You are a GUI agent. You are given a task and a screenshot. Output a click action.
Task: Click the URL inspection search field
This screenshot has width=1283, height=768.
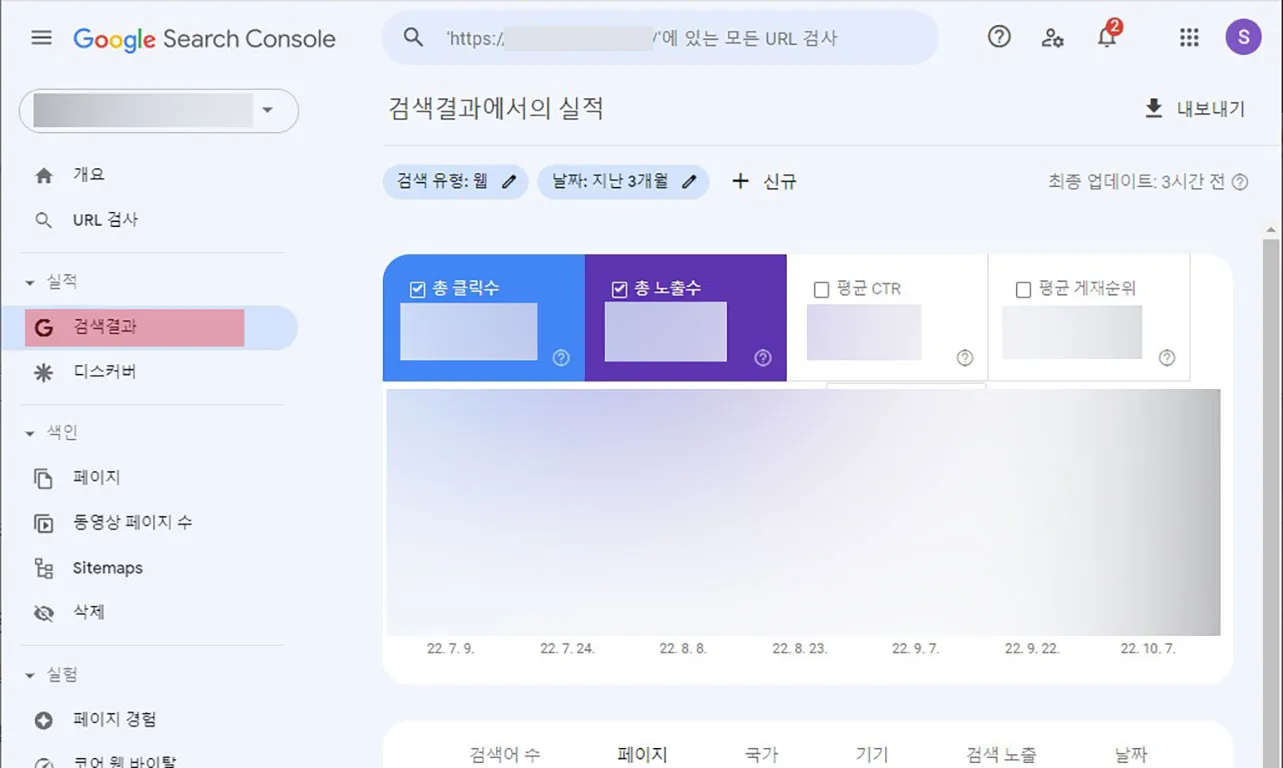660,38
